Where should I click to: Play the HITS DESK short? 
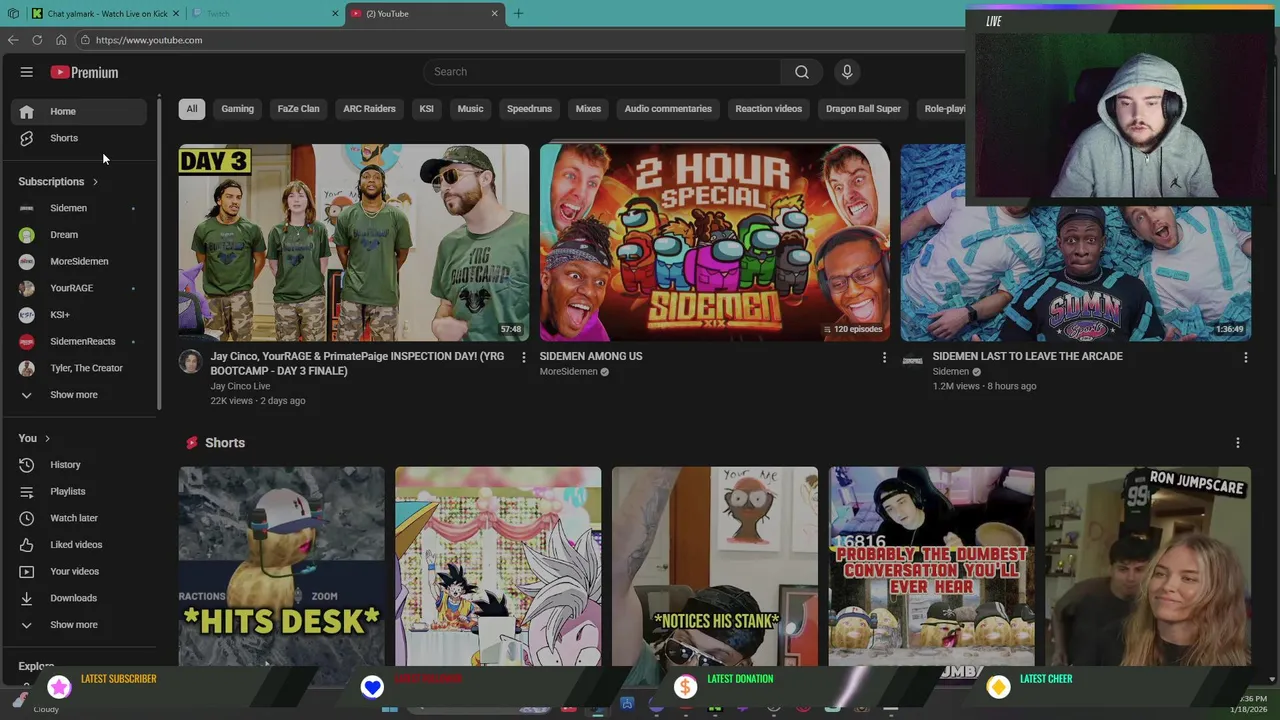pyautogui.click(x=281, y=566)
